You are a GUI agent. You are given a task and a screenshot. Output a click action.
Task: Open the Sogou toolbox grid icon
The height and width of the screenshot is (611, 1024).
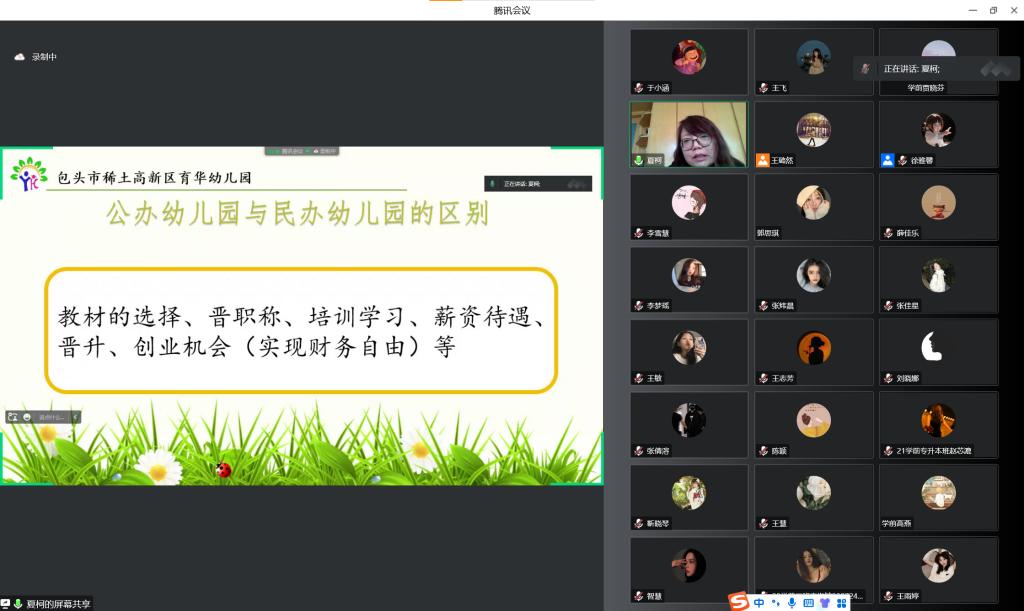pos(841,603)
